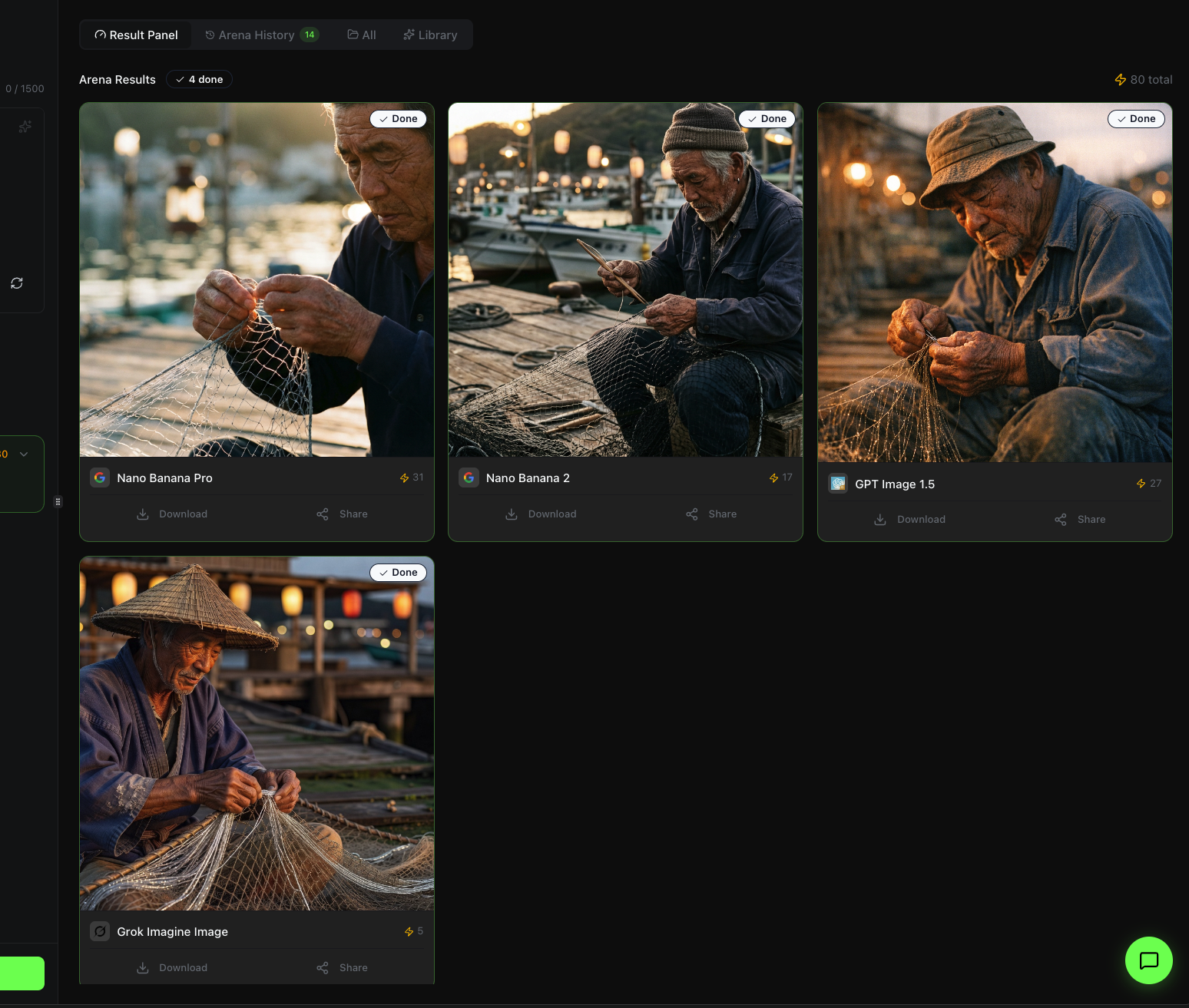Select the All tab

362,35
